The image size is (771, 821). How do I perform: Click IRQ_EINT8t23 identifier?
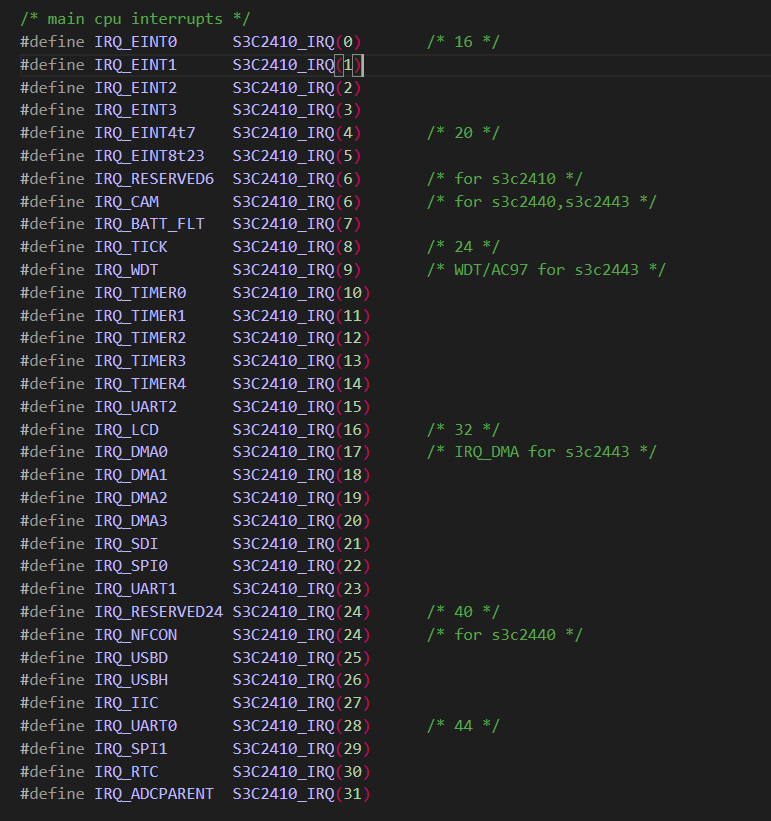(150, 156)
